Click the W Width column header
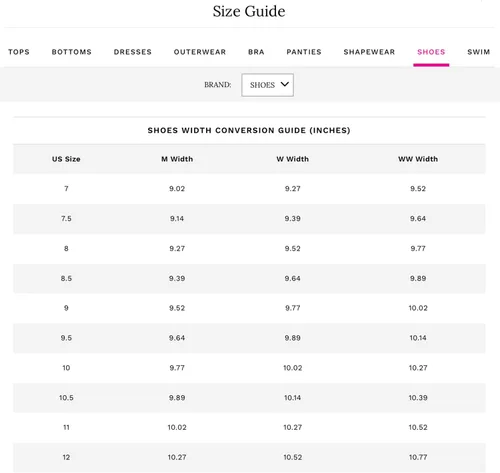Screen dimensions: 500x473 tap(293, 159)
